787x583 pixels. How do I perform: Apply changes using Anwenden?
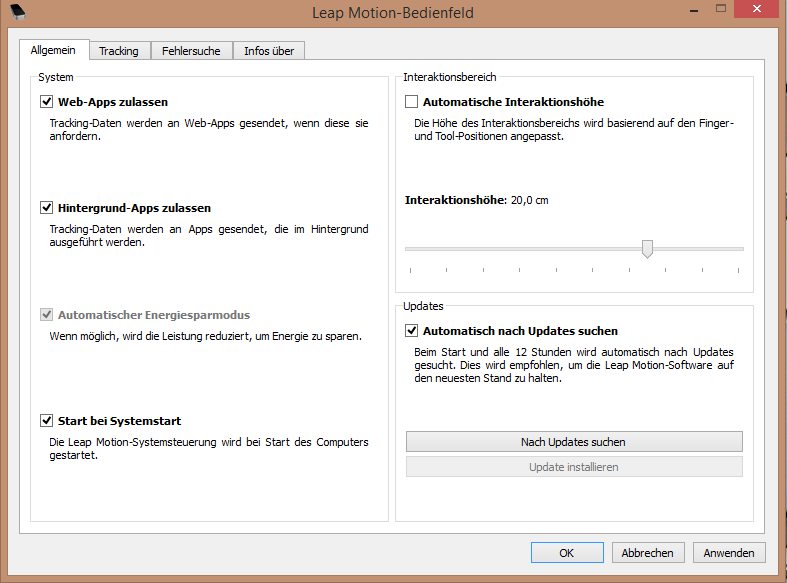click(729, 552)
